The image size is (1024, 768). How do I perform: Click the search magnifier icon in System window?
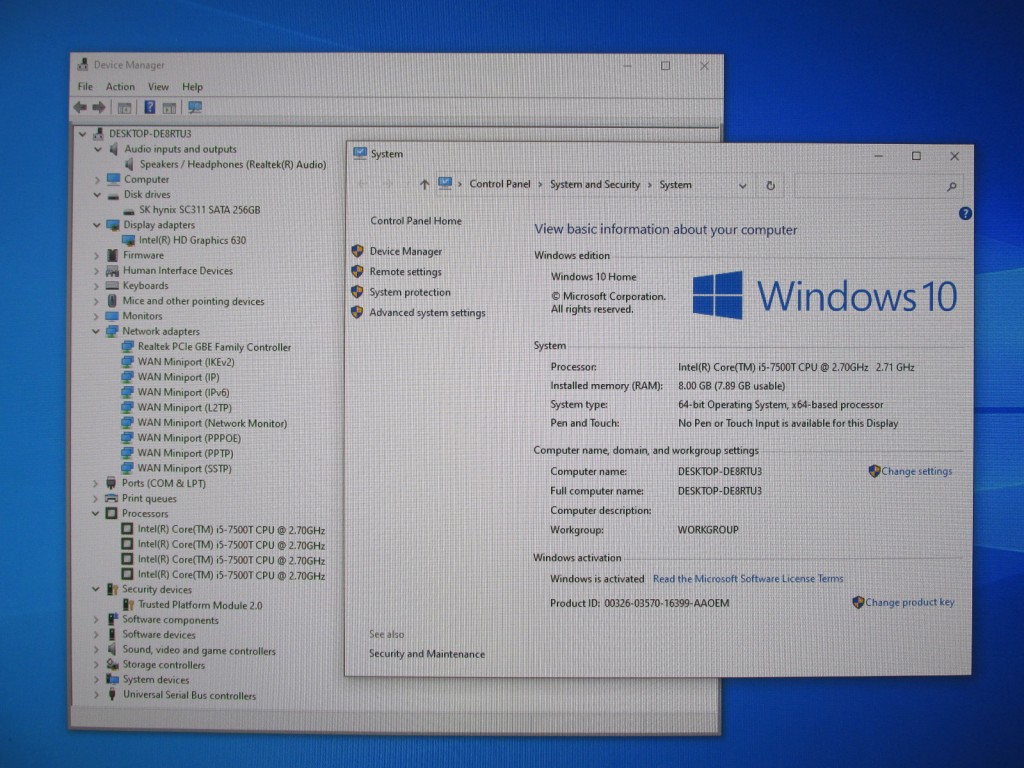952,187
